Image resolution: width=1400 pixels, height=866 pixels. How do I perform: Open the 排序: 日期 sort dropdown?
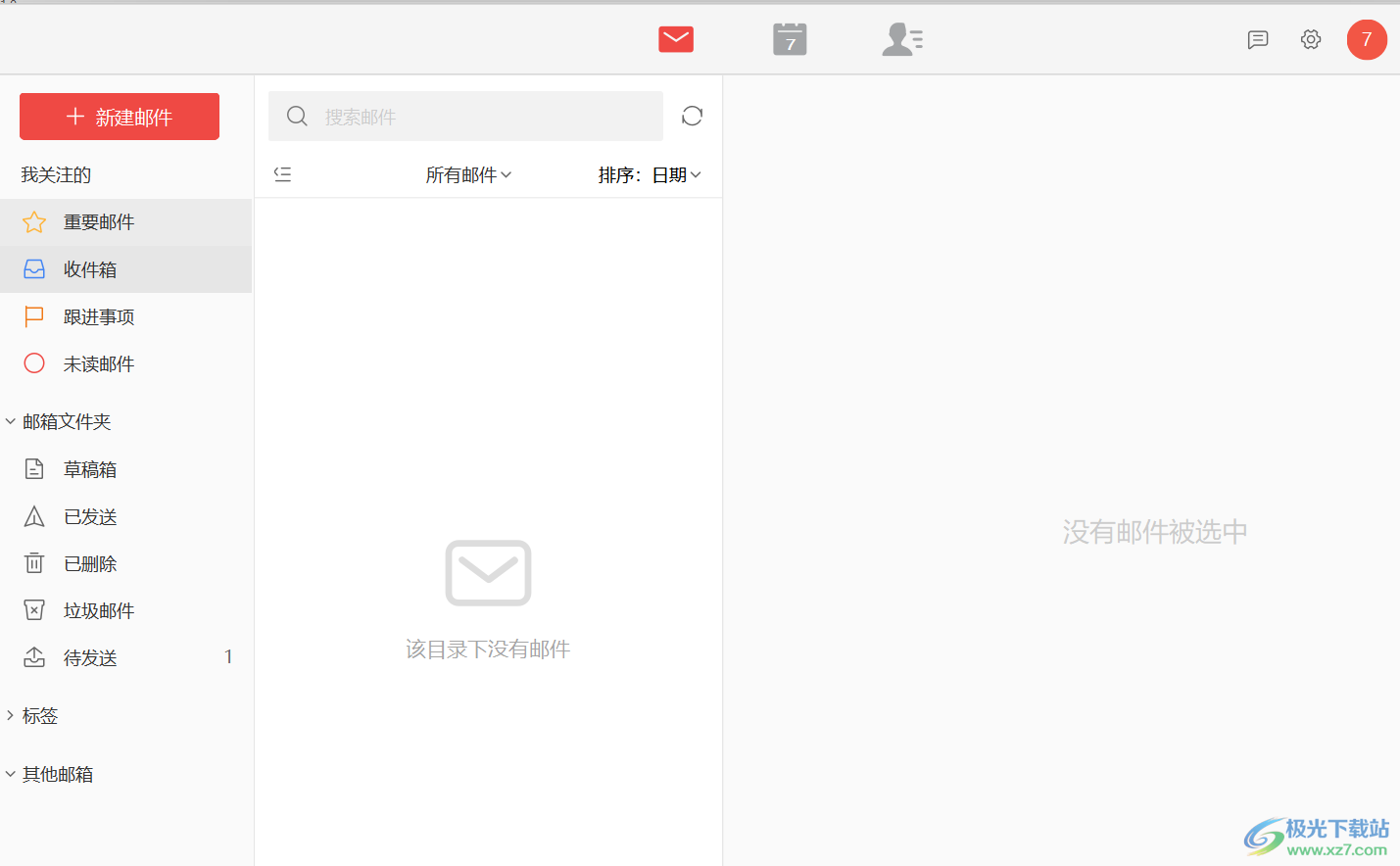pyautogui.click(x=650, y=174)
